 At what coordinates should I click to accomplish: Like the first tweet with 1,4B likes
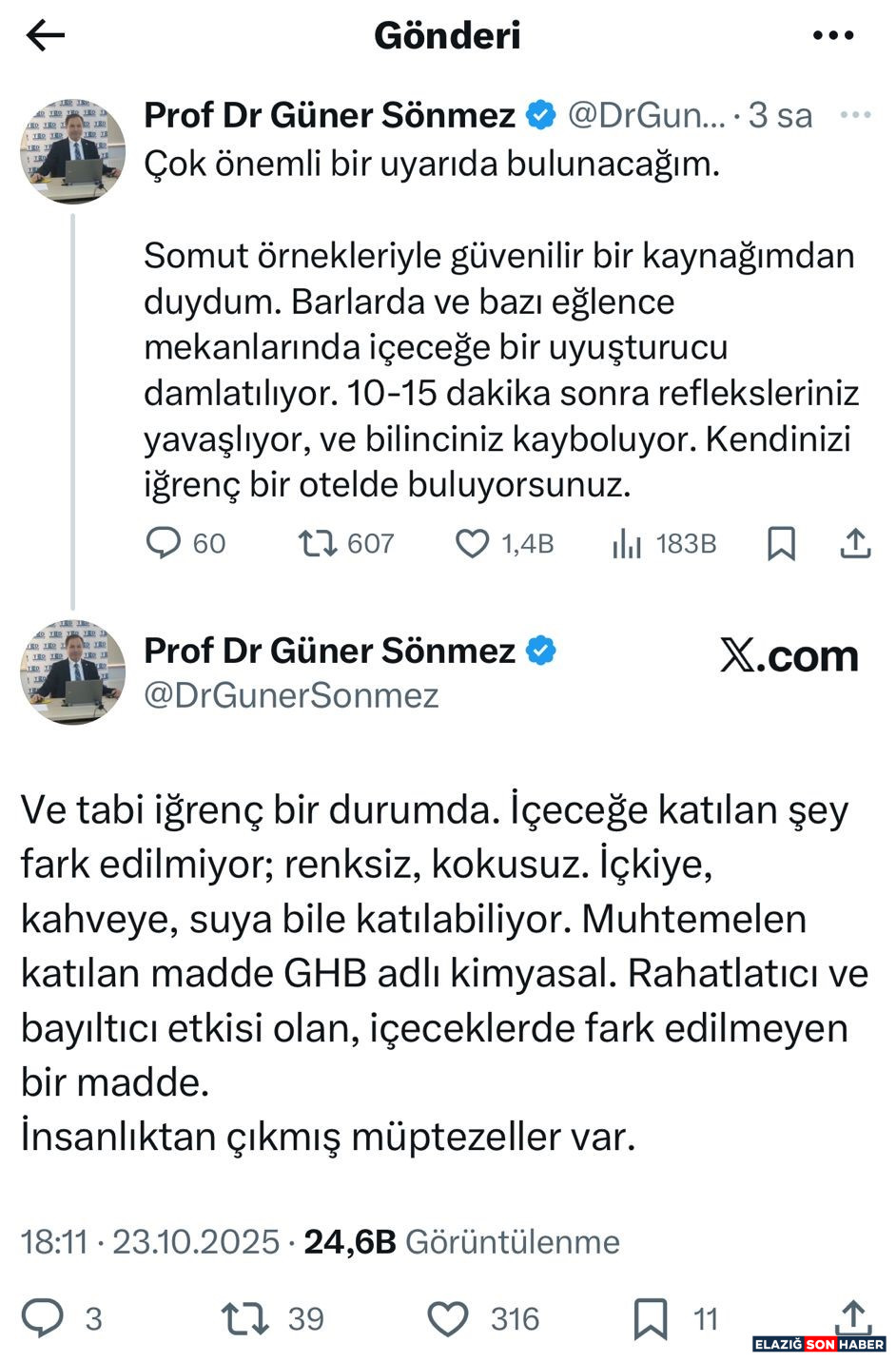472,543
